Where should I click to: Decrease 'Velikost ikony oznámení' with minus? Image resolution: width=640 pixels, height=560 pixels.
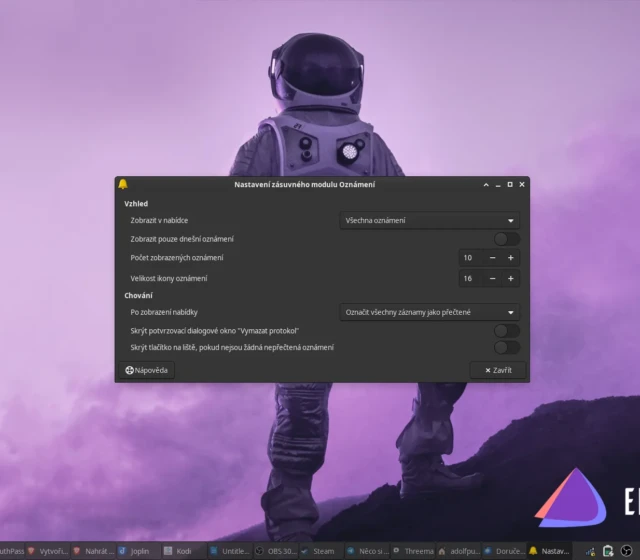point(493,278)
